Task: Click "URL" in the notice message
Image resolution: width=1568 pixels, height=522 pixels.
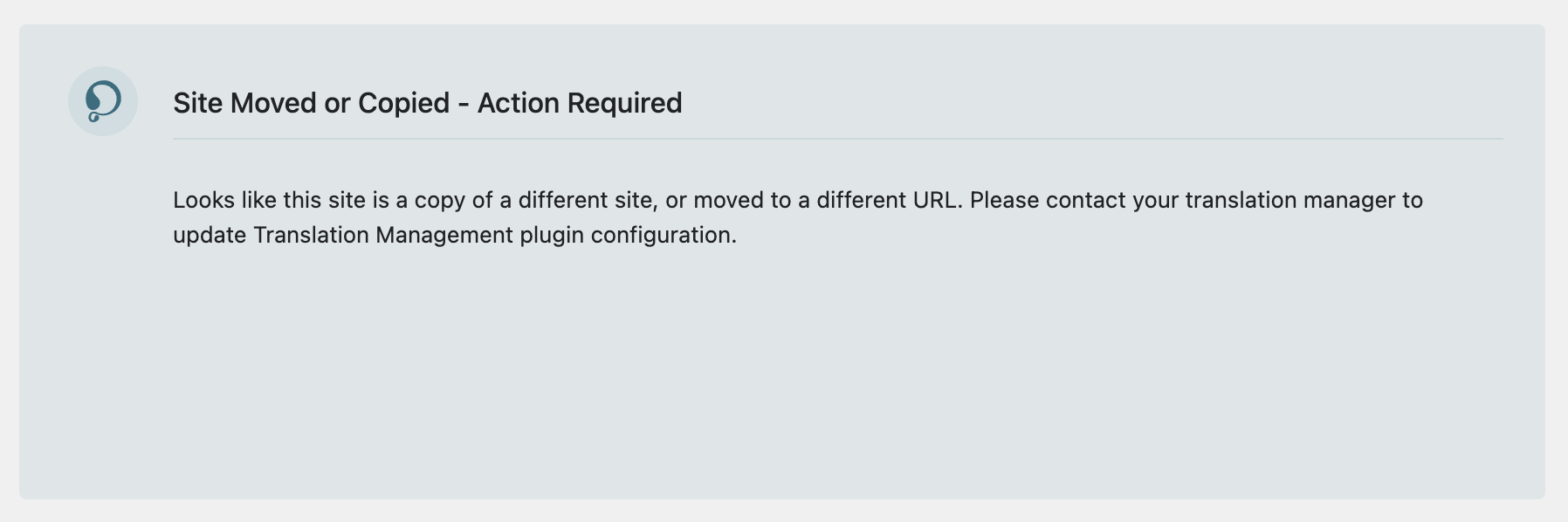Action: coord(935,200)
